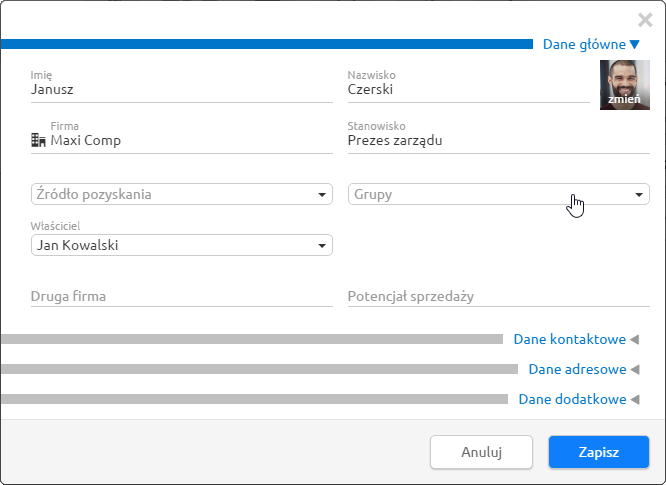Click the company building icon beside Firma
666x485 pixels.
click(x=38, y=140)
